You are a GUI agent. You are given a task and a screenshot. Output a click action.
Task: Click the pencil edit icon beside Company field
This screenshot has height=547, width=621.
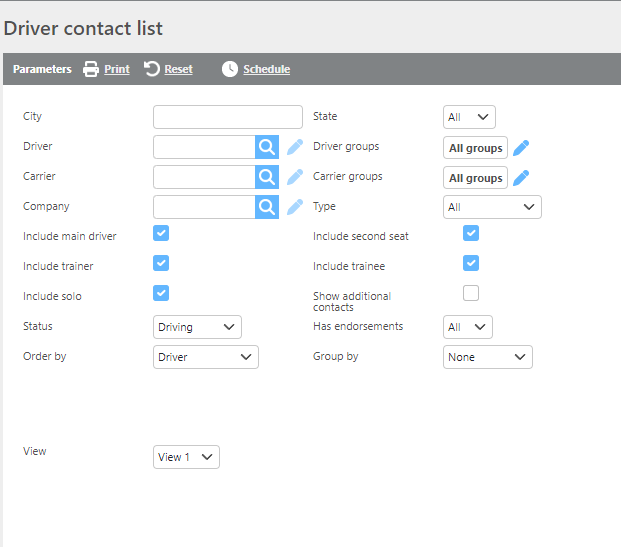[294, 207]
